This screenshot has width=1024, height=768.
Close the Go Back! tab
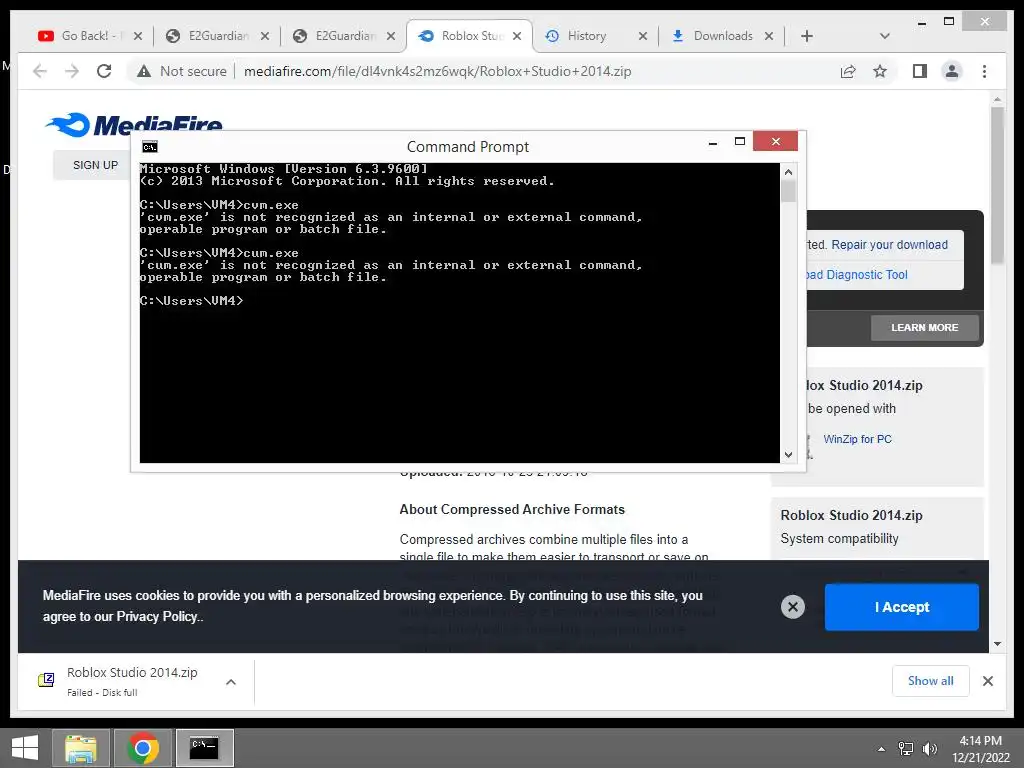click(x=138, y=36)
